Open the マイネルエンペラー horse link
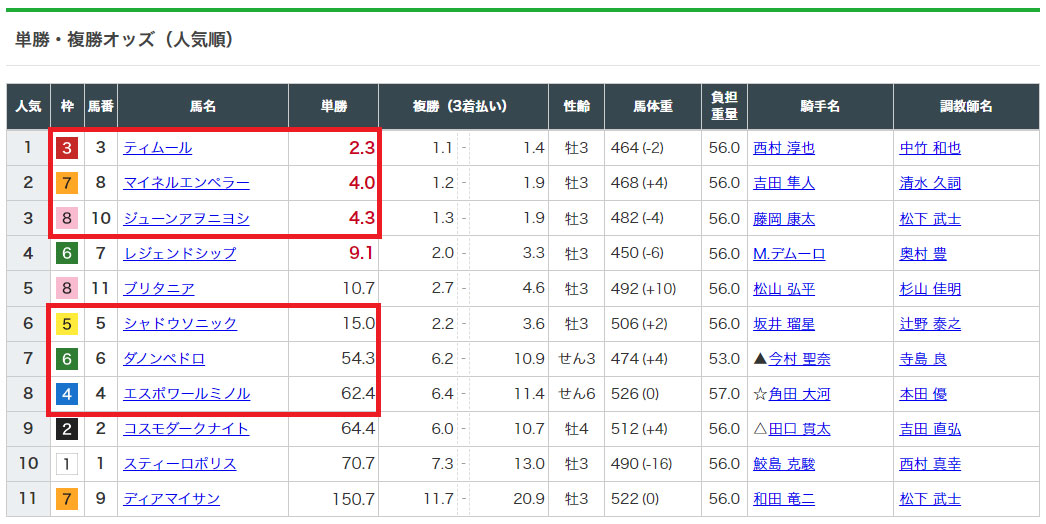 [x=186, y=183]
